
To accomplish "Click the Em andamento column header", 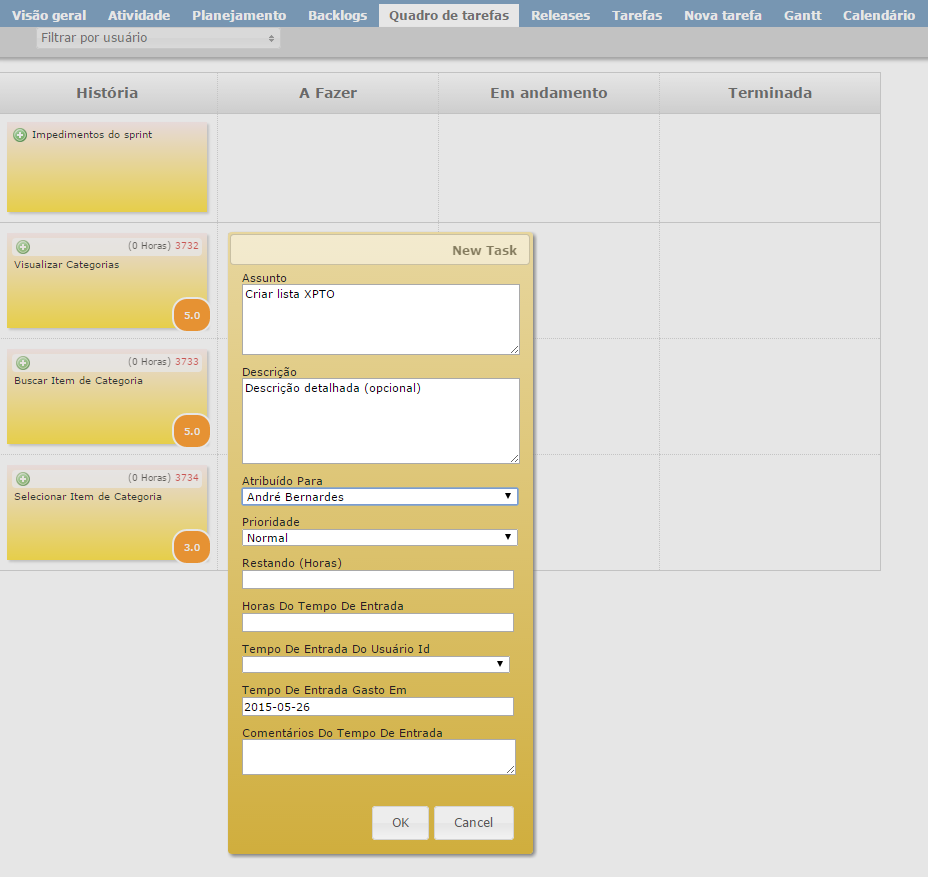I will coord(549,93).
